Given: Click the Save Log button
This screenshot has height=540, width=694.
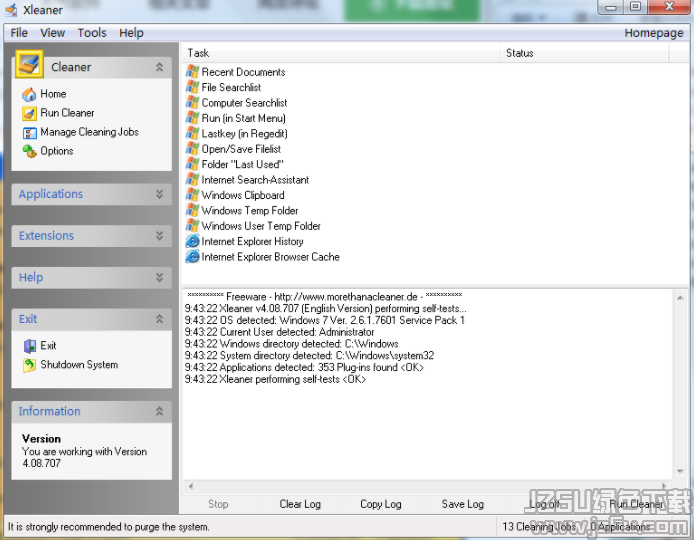Looking at the screenshot, I should (463, 504).
